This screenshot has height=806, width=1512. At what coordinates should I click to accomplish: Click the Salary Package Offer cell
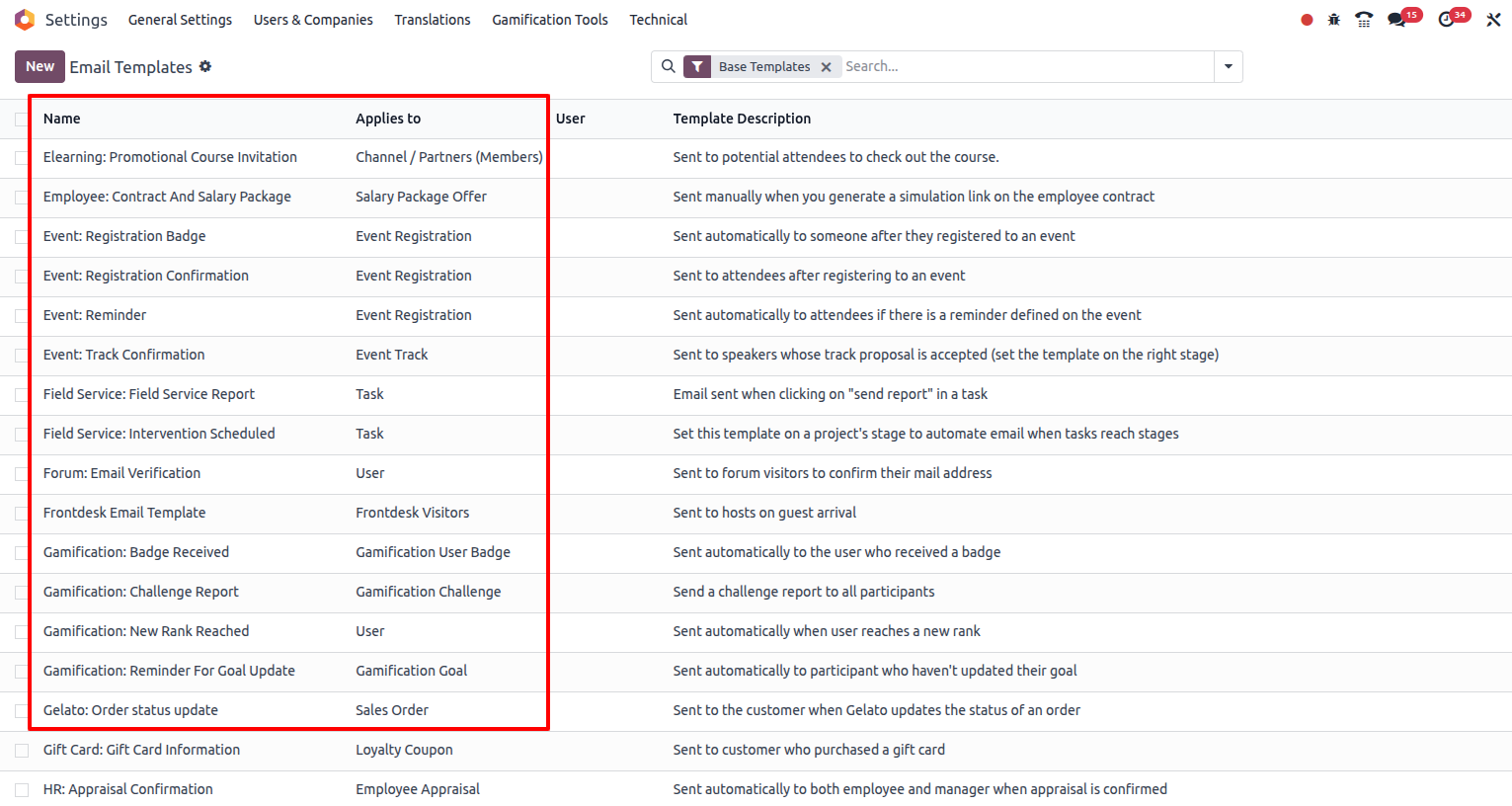pos(421,197)
